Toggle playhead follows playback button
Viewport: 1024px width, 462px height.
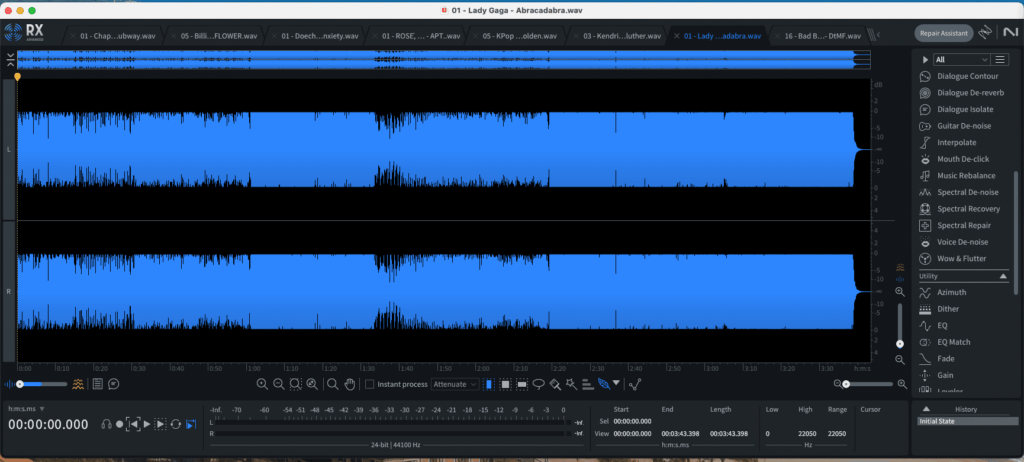[x=191, y=424]
